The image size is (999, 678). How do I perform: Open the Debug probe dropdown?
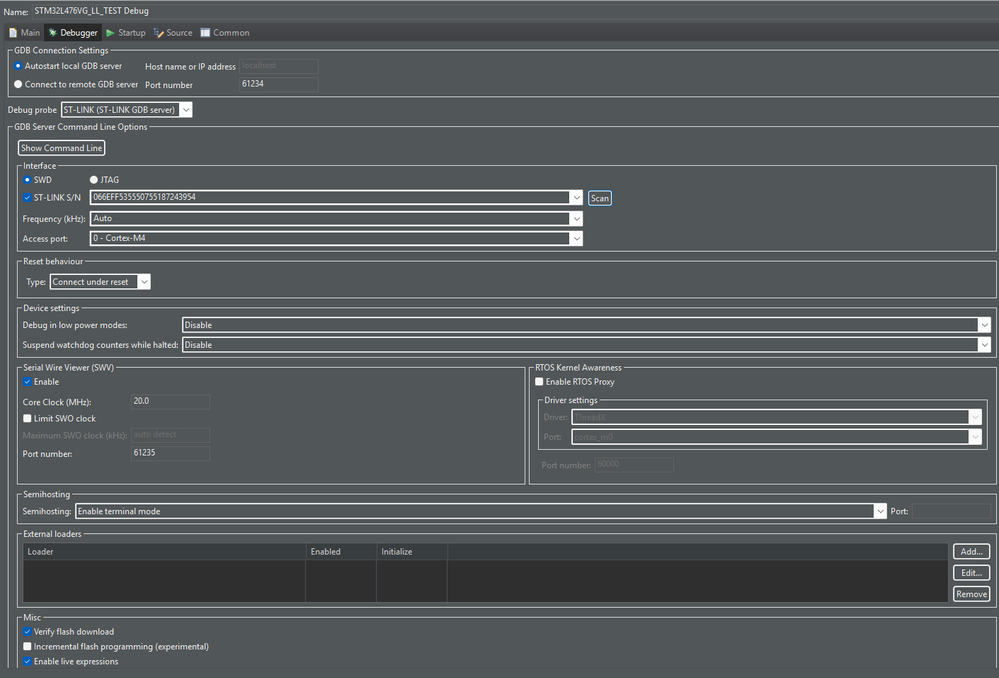coord(126,110)
